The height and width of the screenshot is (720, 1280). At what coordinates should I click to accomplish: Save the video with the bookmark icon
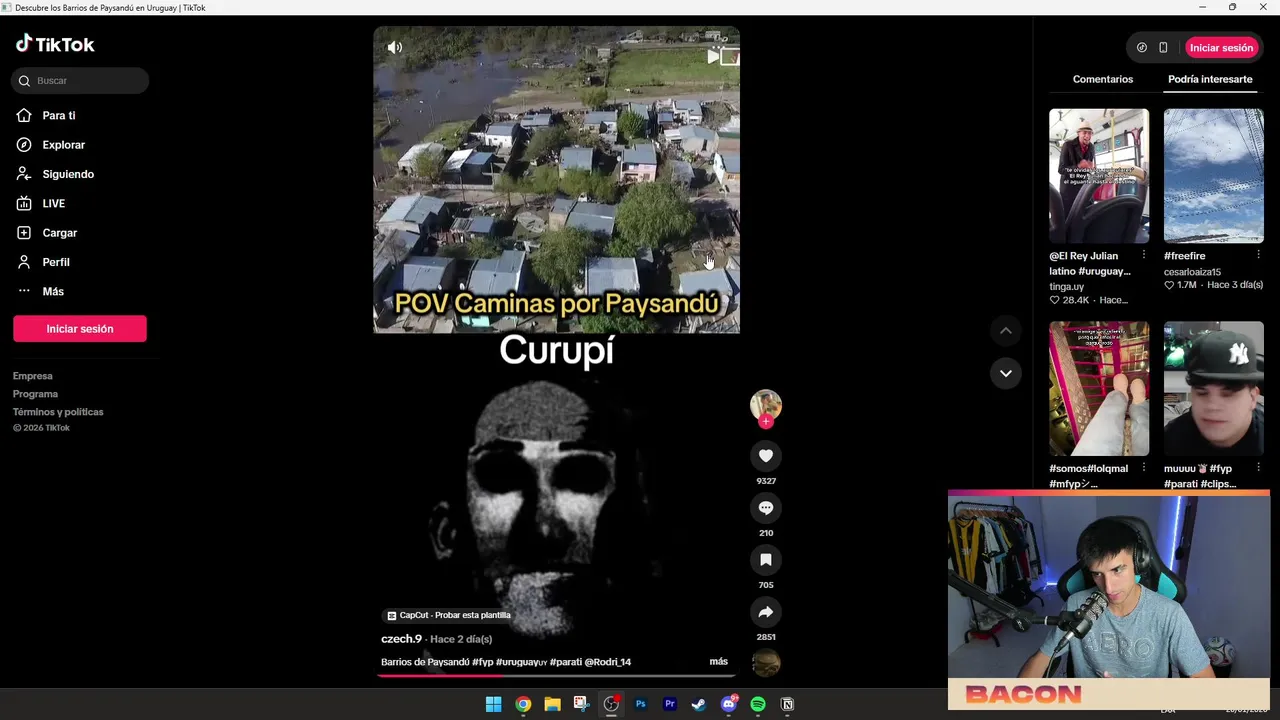coord(766,560)
